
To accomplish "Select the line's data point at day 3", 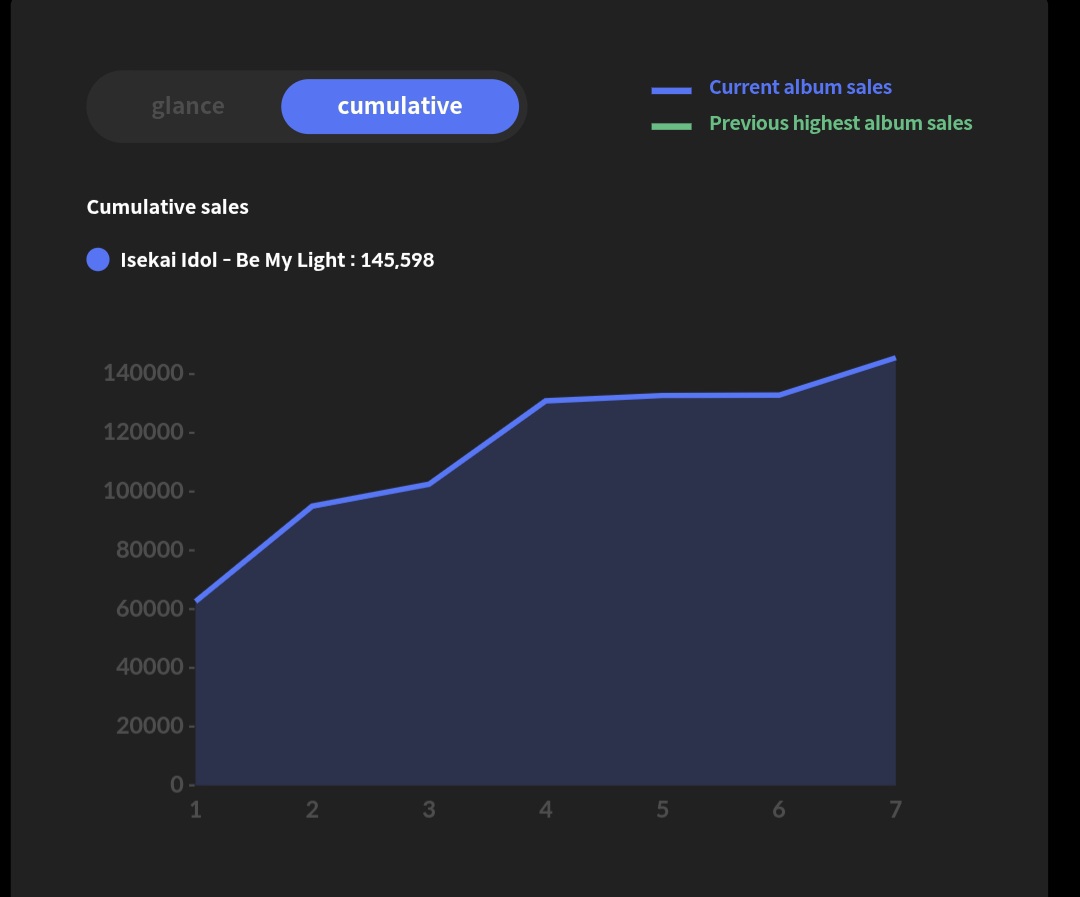I will click(x=429, y=484).
